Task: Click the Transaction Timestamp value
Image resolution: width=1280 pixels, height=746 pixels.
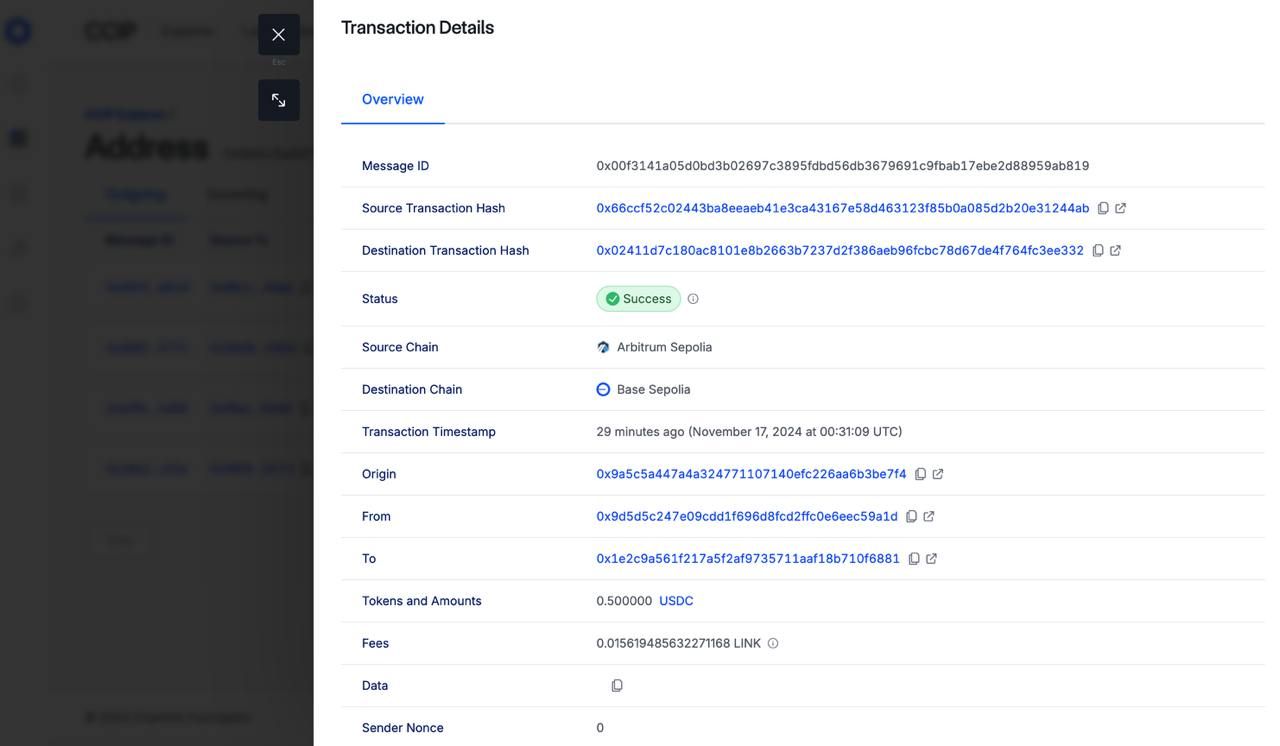Action: click(x=749, y=432)
